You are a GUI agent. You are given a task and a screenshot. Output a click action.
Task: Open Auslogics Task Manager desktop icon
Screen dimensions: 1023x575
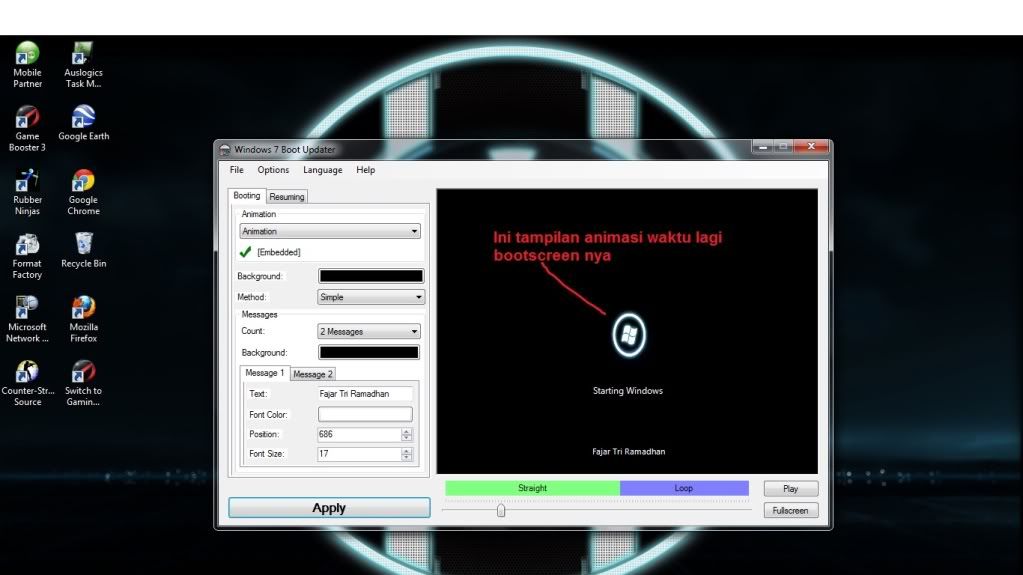[x=84, y=65]
